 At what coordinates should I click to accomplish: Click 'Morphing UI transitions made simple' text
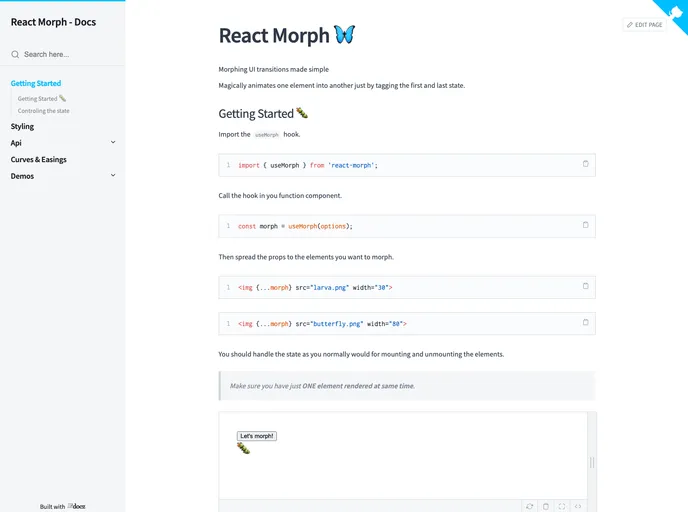273,69
